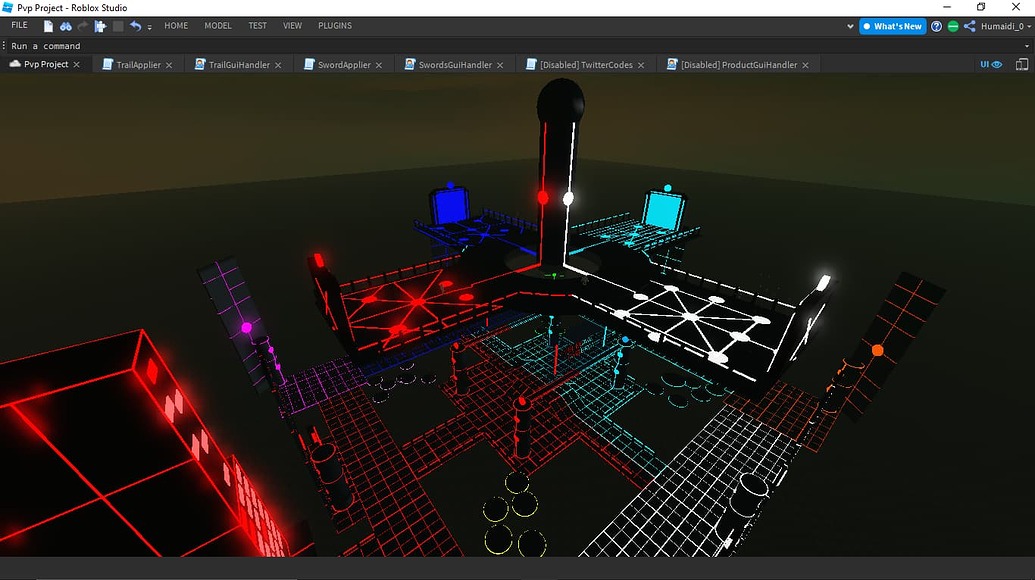Screen dimensions: 1035x580
Task: Click the Share icon near the username
Action: pyautogui.click(x=969, y=26)
